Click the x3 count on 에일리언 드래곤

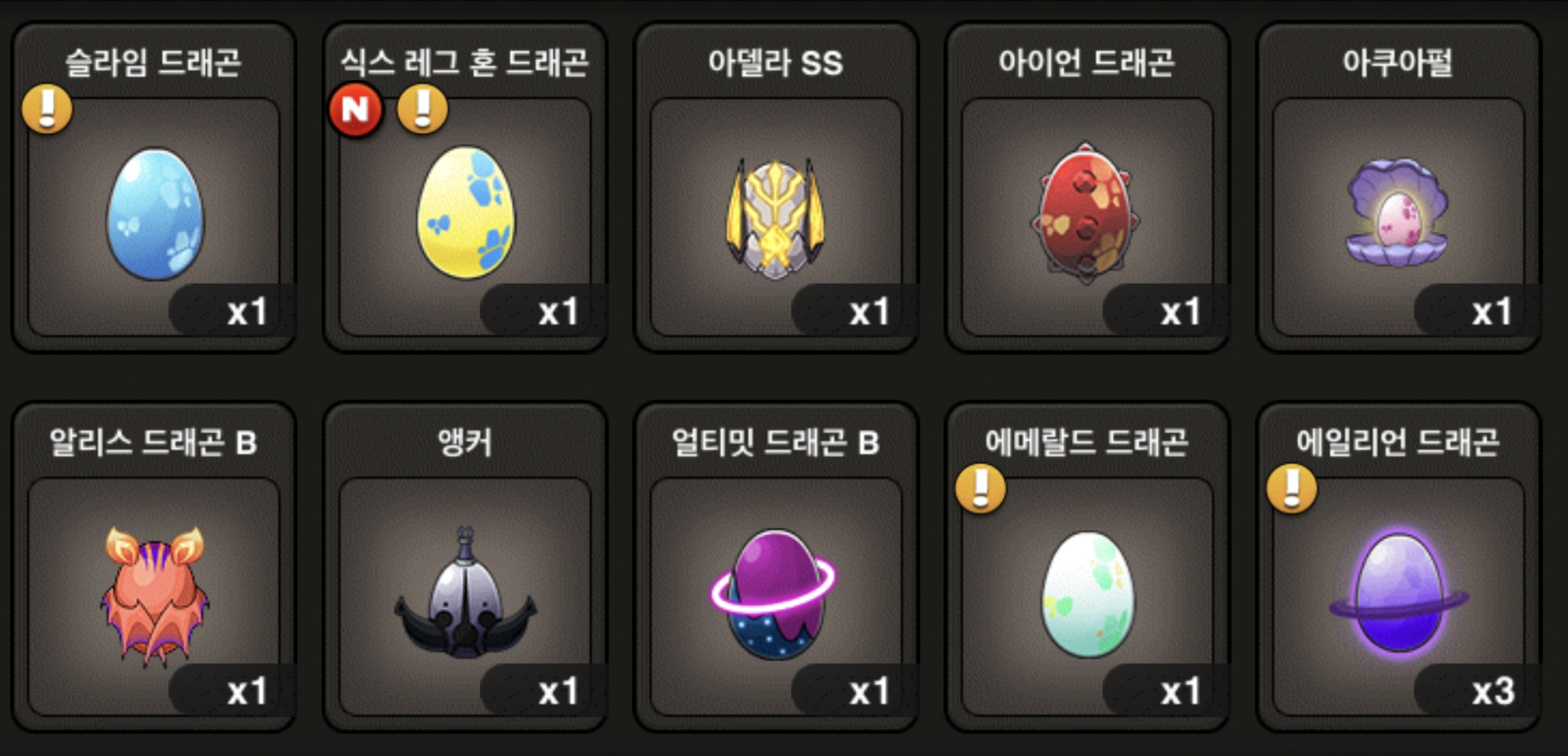tap(1493, 691)
